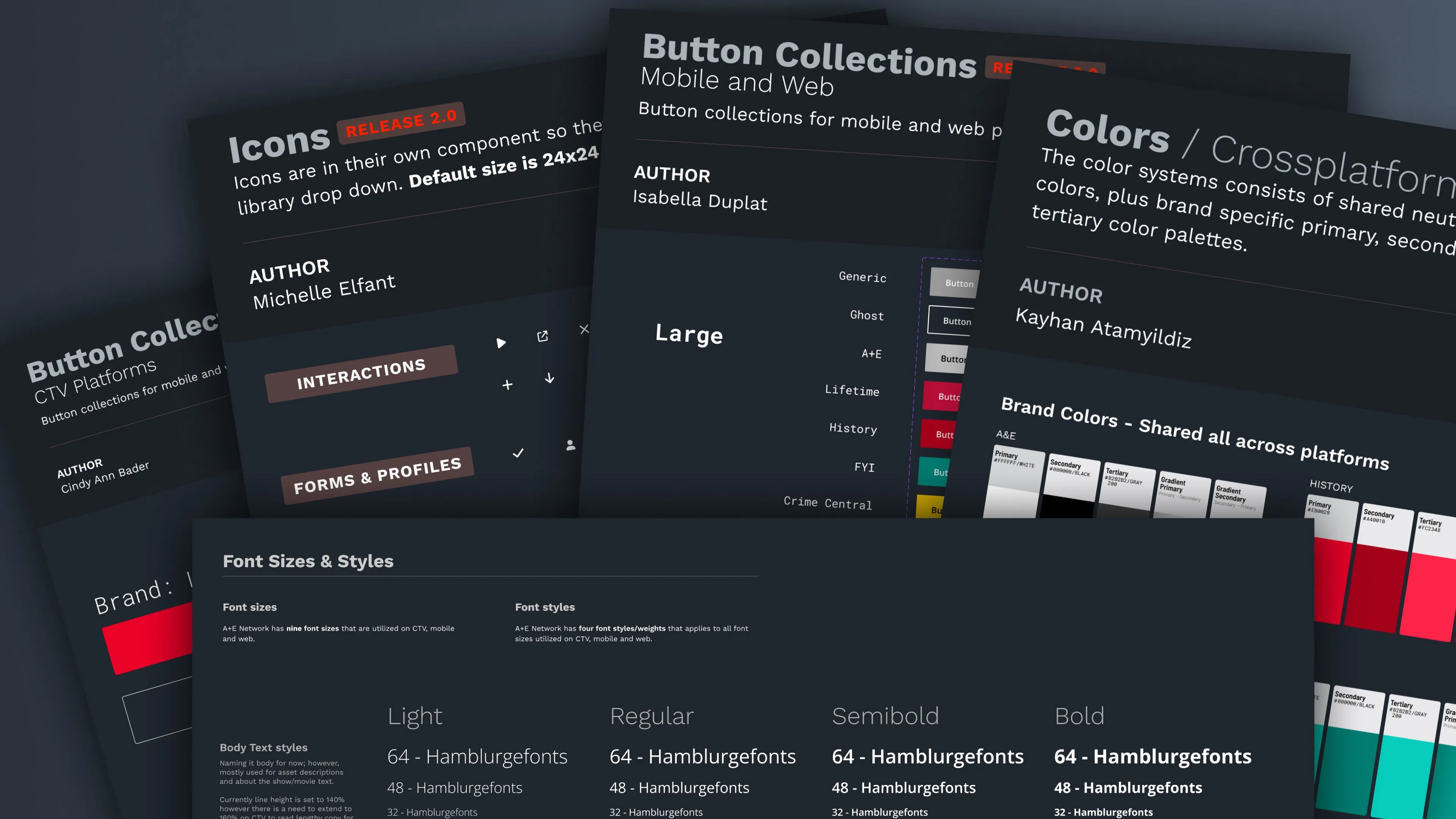Select the A&E Secondary black swatch
Viewport: 1456px width, 819px height.
click(x=1070, y=486)
